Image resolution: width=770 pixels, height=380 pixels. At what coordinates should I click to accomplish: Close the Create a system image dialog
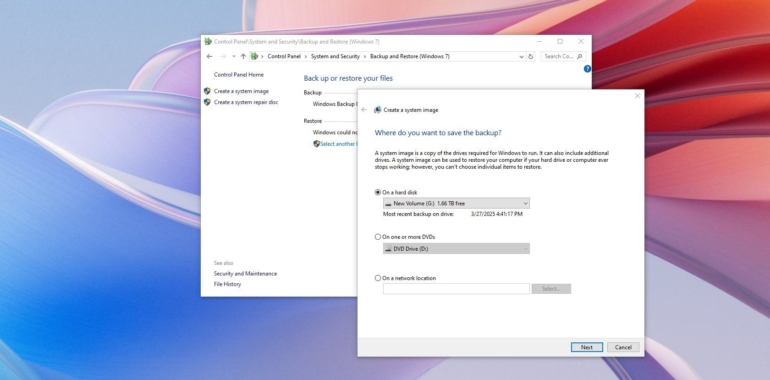637,96
